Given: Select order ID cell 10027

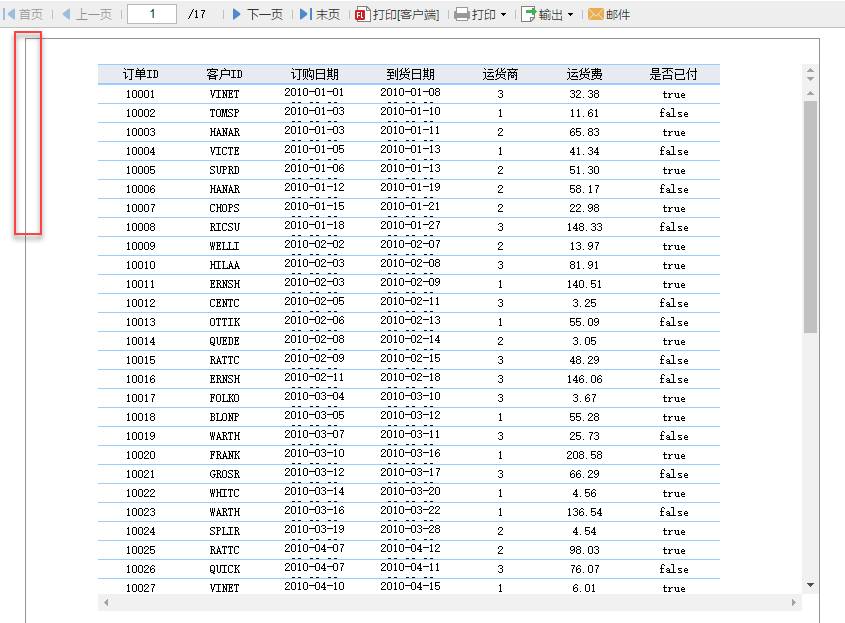Looking at the screenshot, I should click(140, 588).
